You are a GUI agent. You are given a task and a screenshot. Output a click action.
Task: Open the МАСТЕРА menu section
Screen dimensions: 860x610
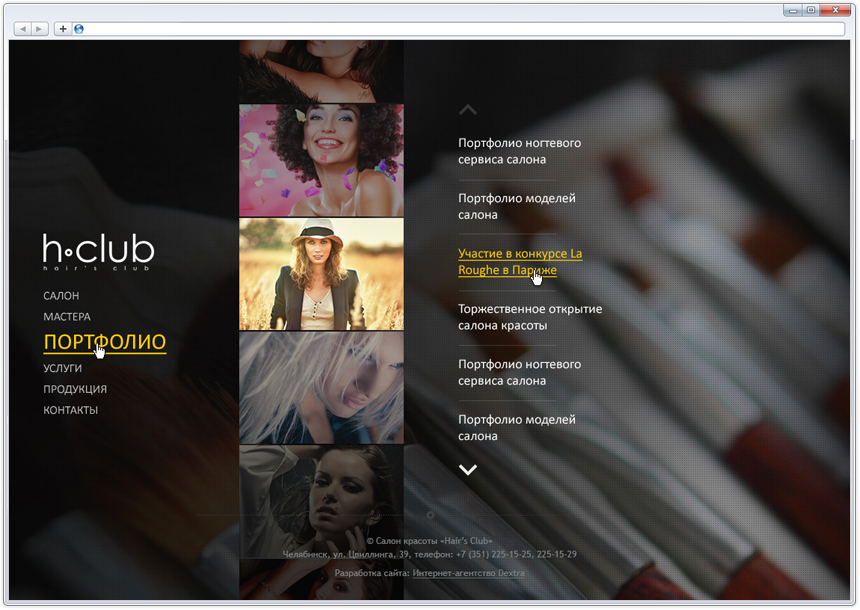[x=67, y=317]
